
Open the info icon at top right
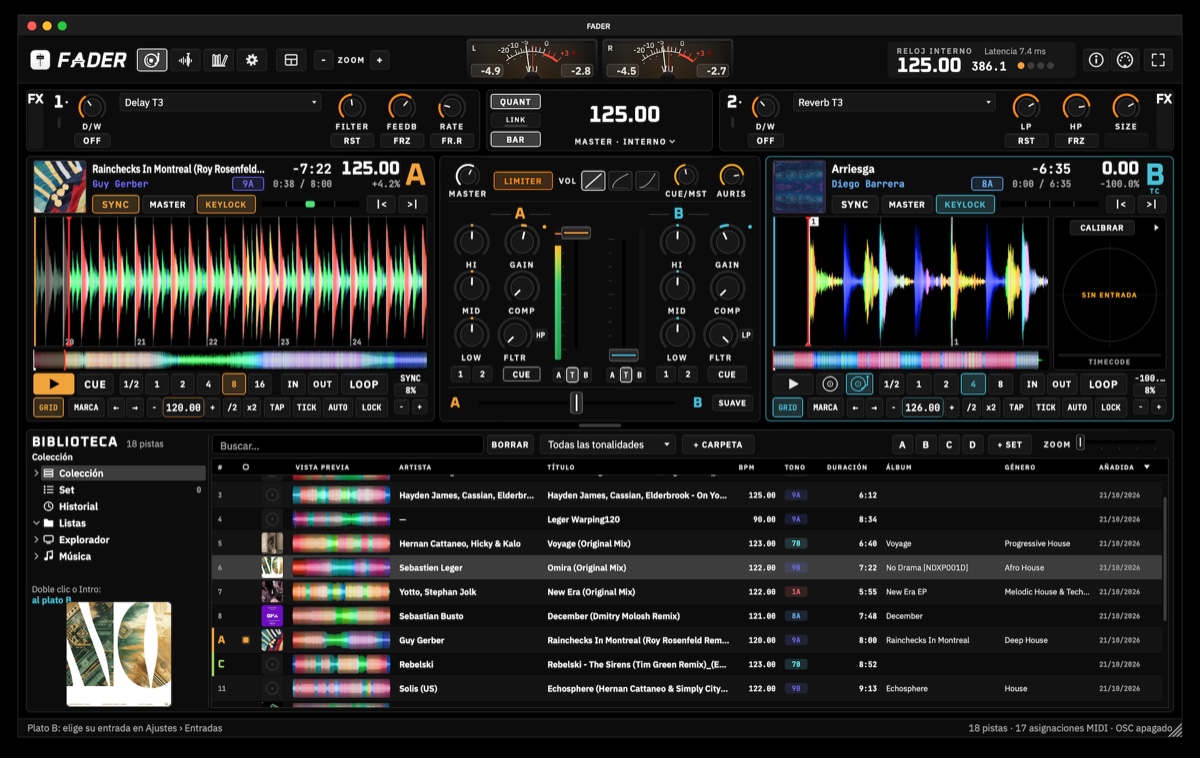(1096, 60)
